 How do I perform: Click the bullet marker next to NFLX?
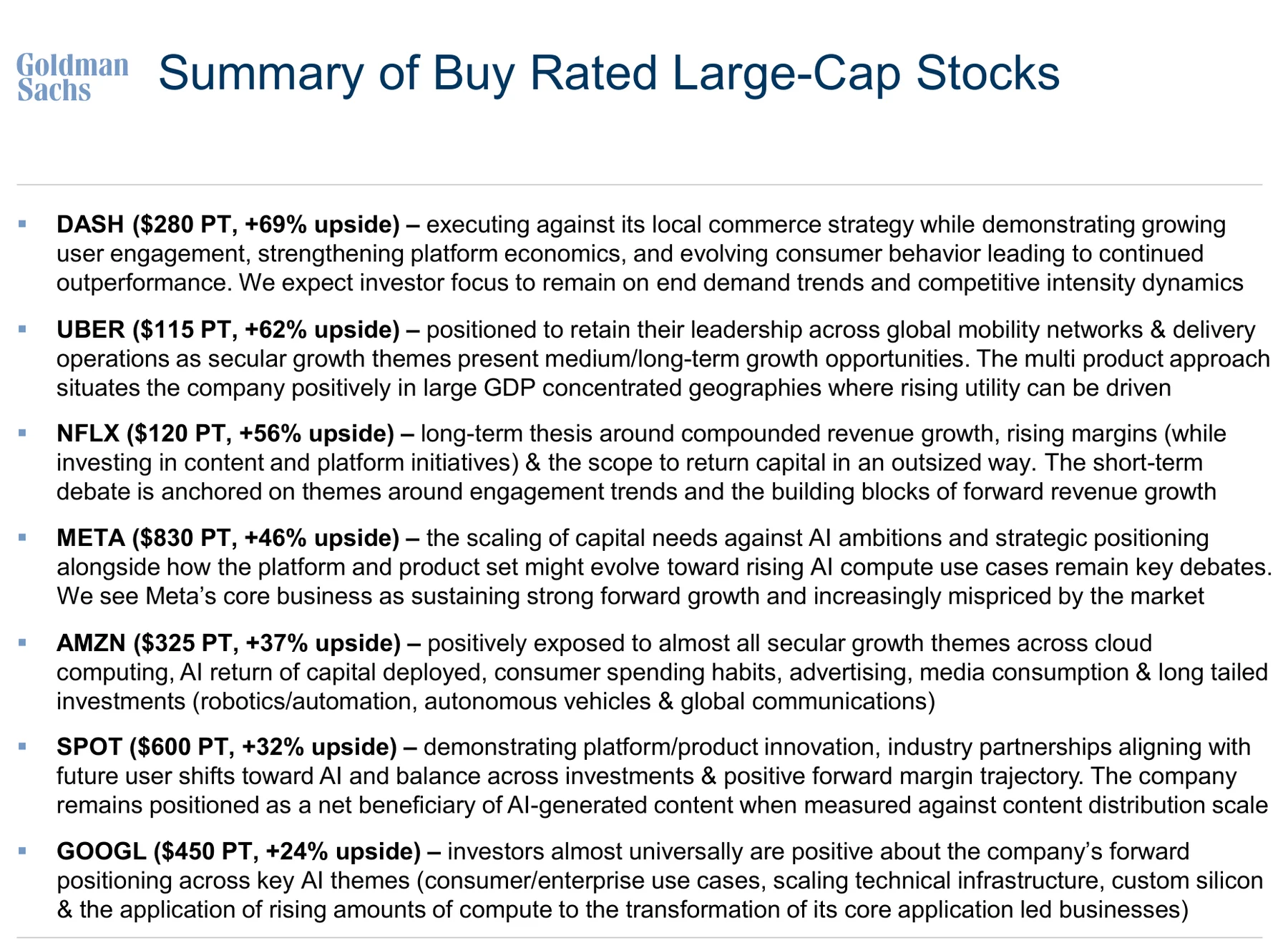point(21,434)
